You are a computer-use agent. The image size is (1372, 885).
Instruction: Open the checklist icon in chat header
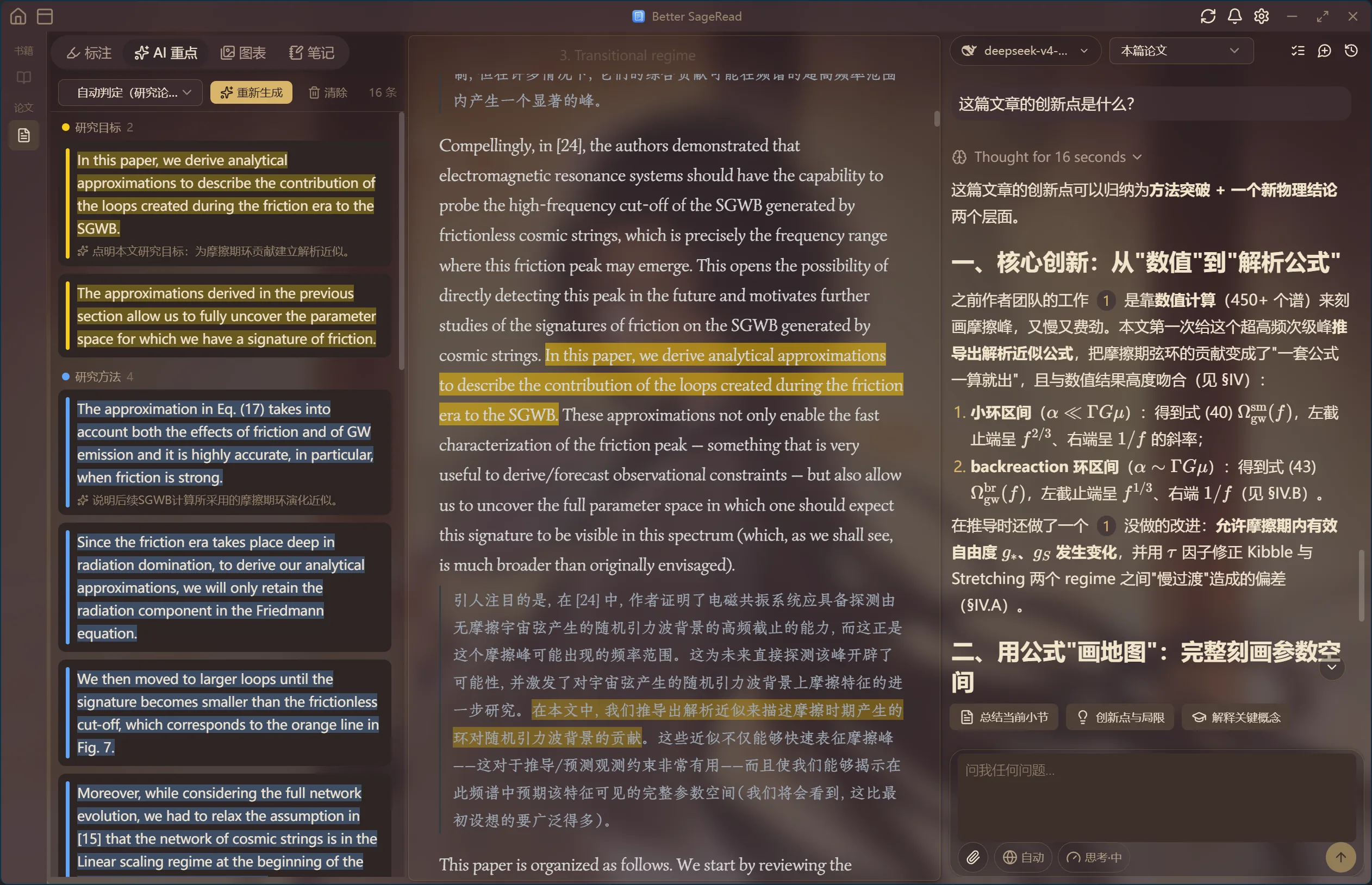pos(1298,51)
